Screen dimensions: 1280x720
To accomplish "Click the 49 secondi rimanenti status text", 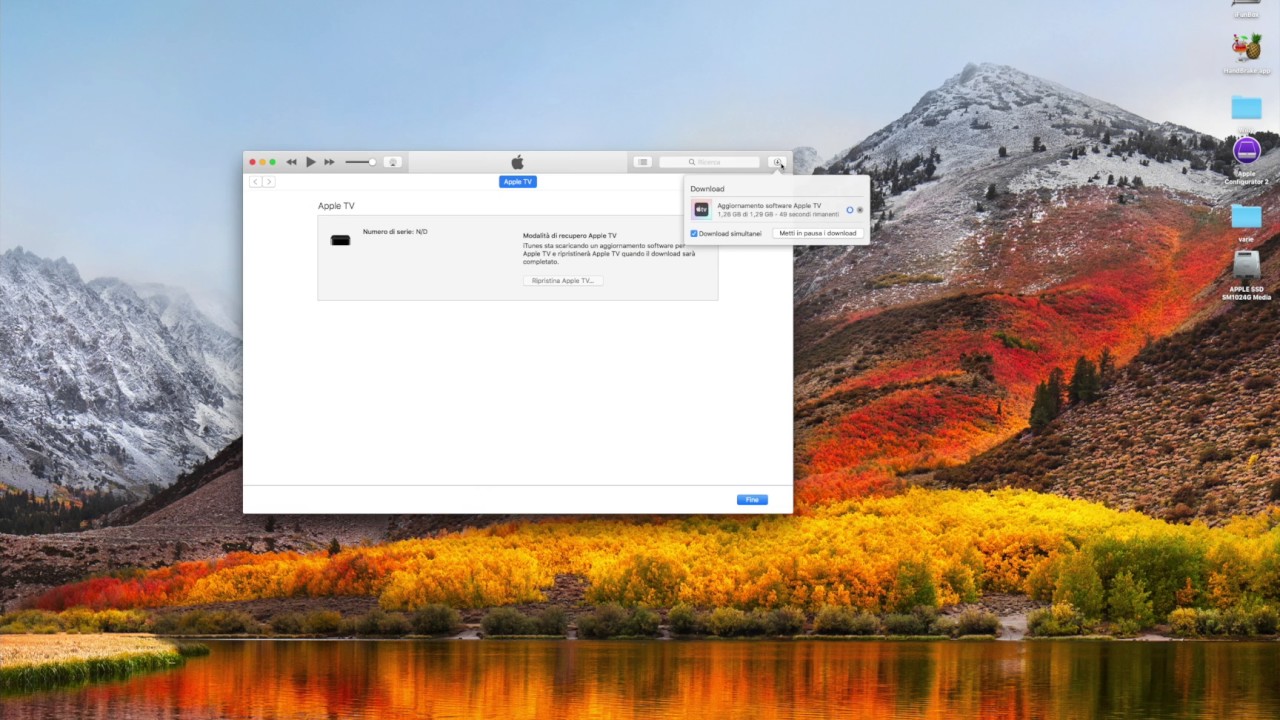I will [807, 214].
